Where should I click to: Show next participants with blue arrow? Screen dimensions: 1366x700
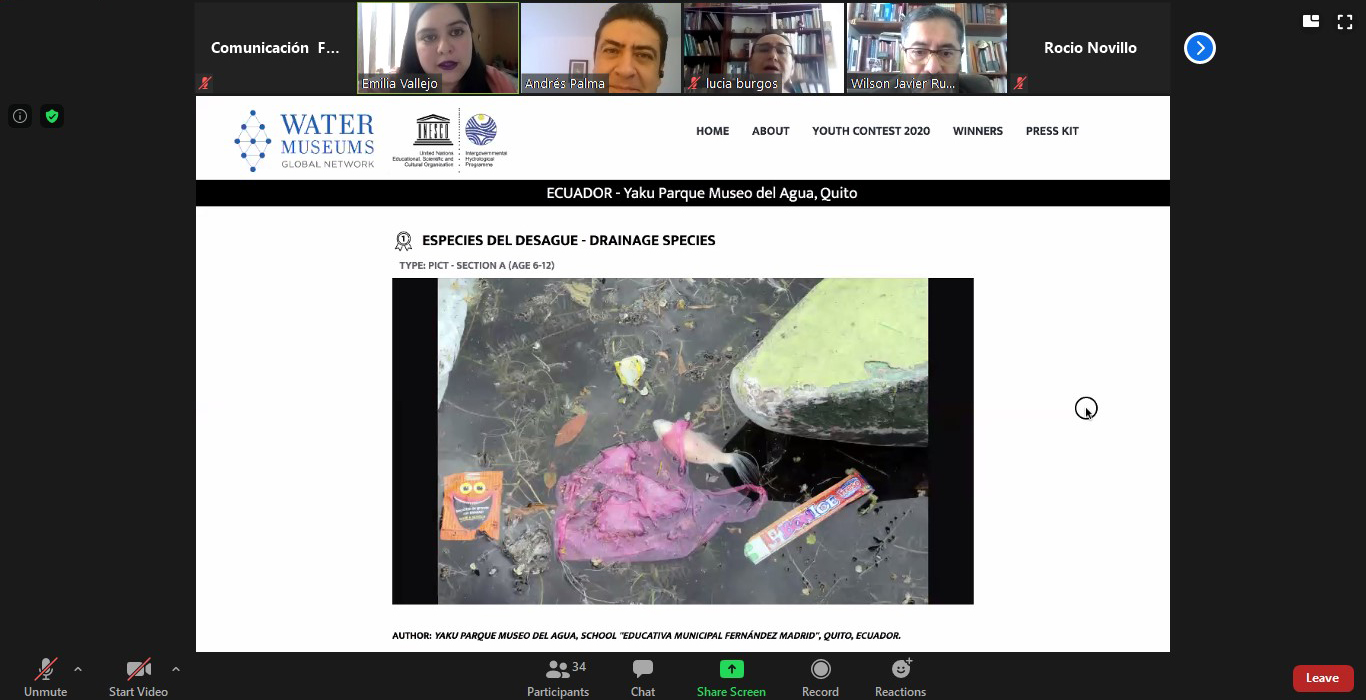tap(1200, 48)
